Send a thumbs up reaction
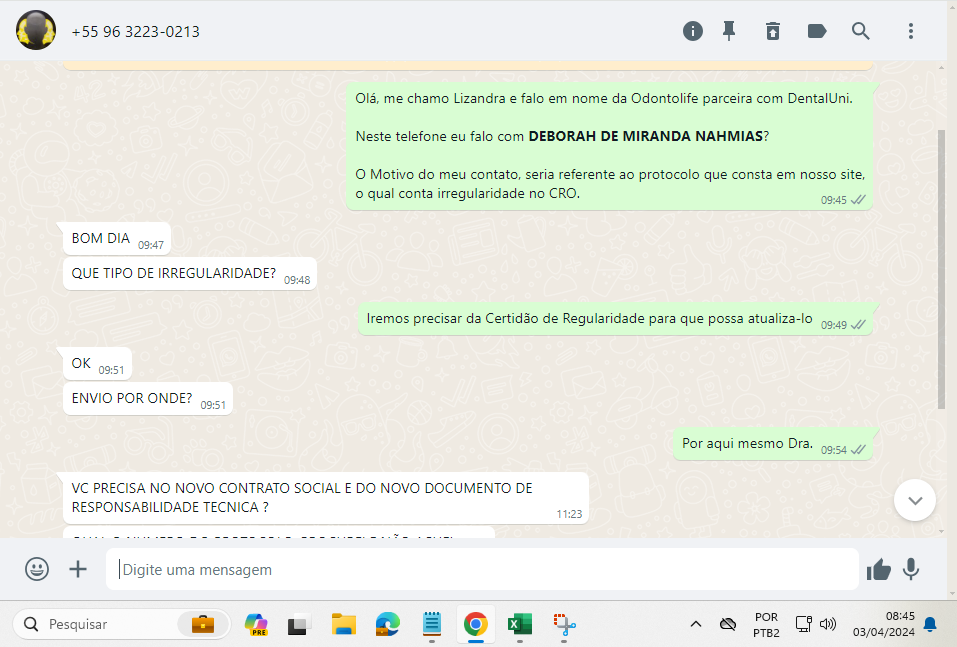The height and width of the screenshot is (647, 957). click(x=879, y=569)
